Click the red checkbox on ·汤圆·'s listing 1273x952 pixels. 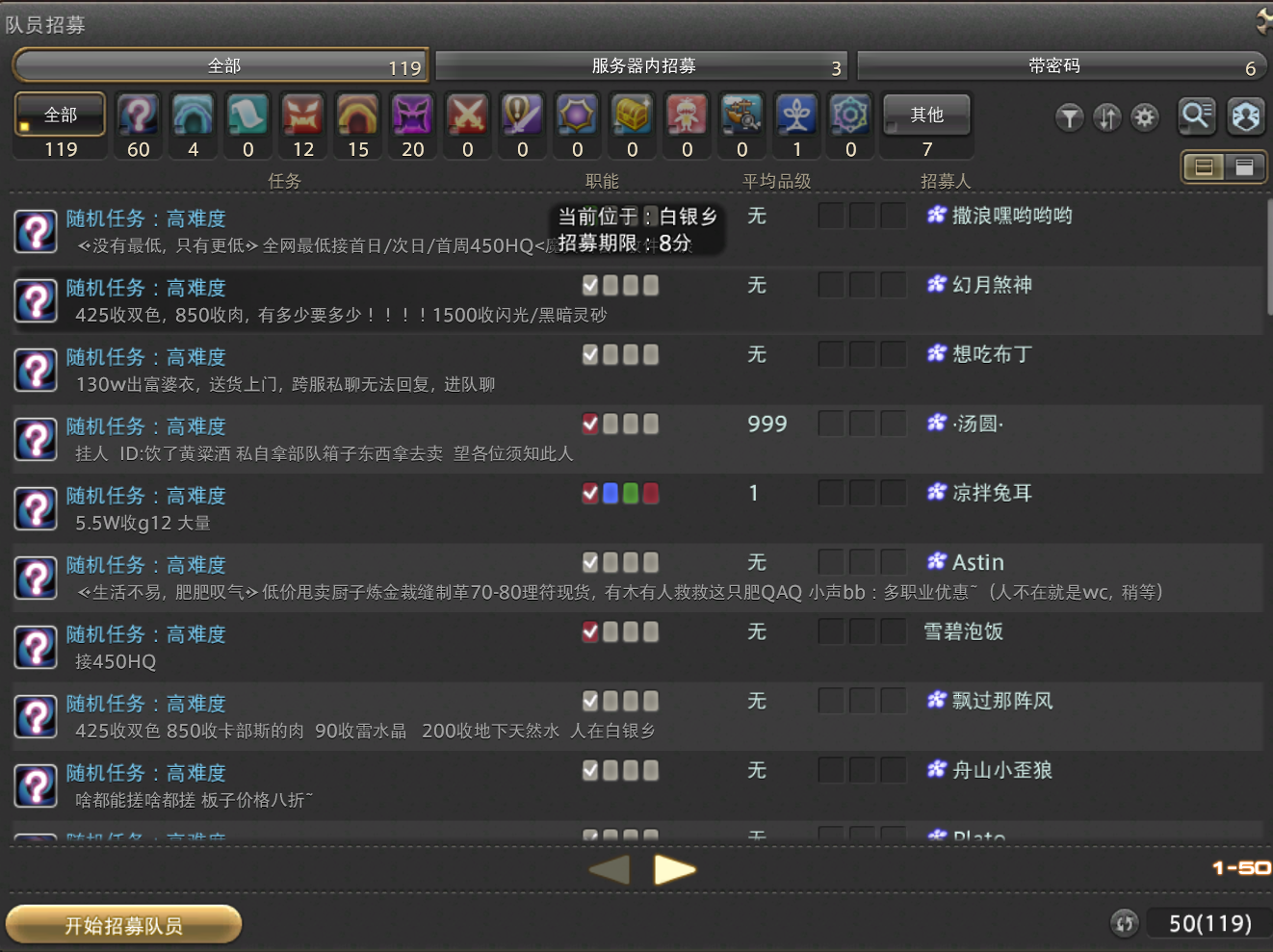[590, 424]
